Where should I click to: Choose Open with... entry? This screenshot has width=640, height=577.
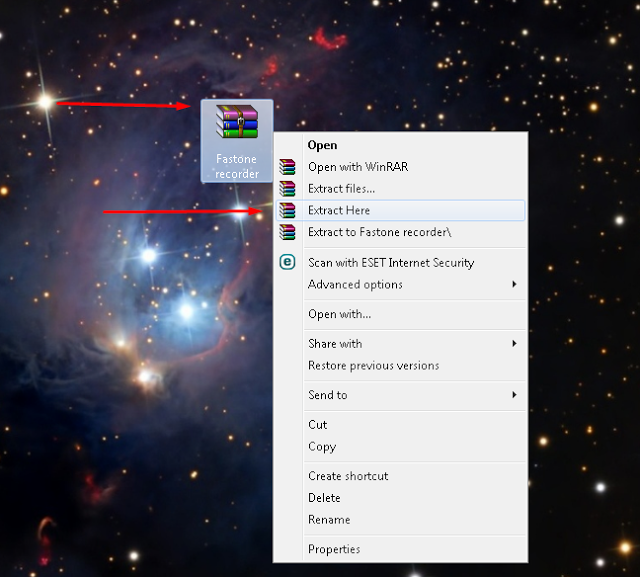(x=400, y=314)
